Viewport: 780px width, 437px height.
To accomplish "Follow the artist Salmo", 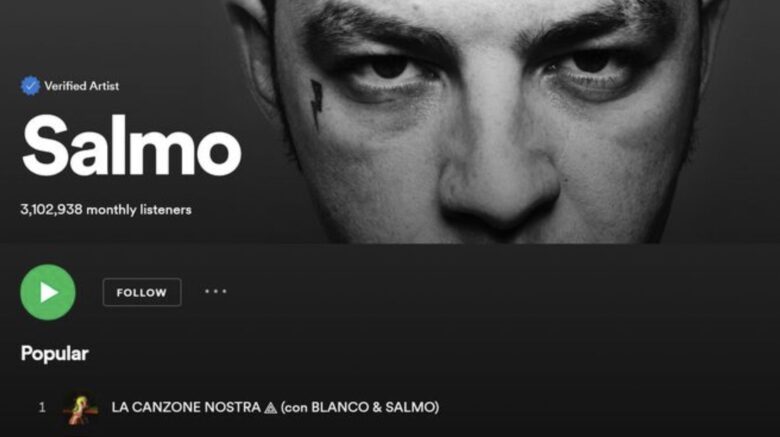I will pyautogui.click(x=142, y=292).
